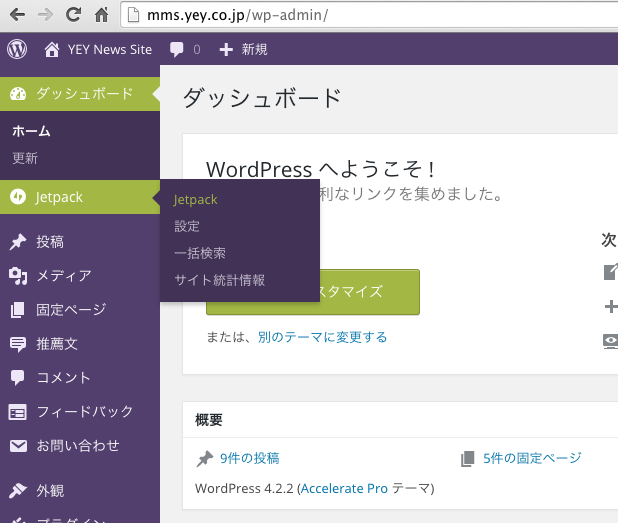
Task: Reload the page with browser refresh button
Action: coord(73,15)
